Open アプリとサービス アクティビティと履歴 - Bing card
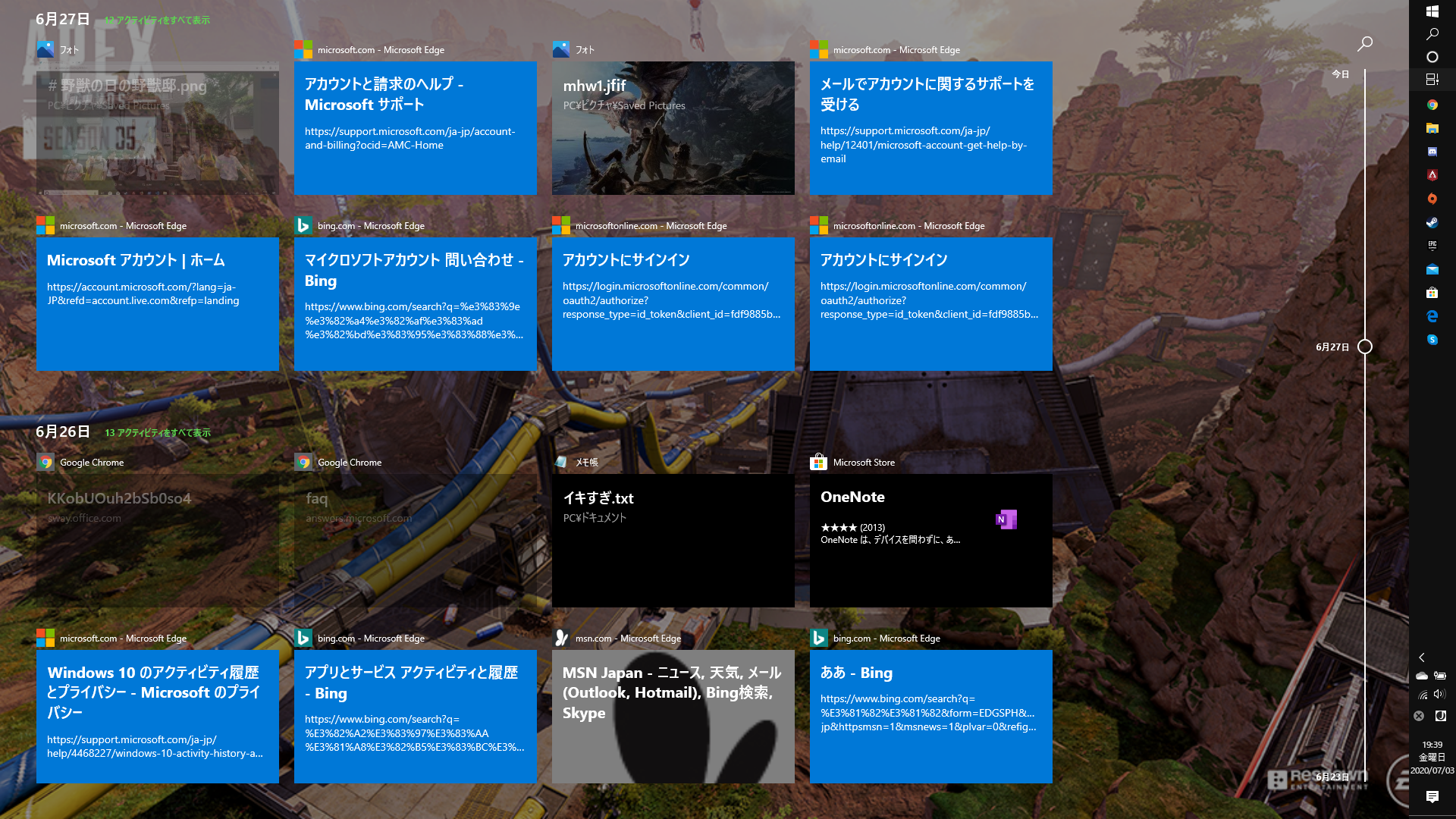The height and width of the screenshot is (819, 1456). [416, 717]
